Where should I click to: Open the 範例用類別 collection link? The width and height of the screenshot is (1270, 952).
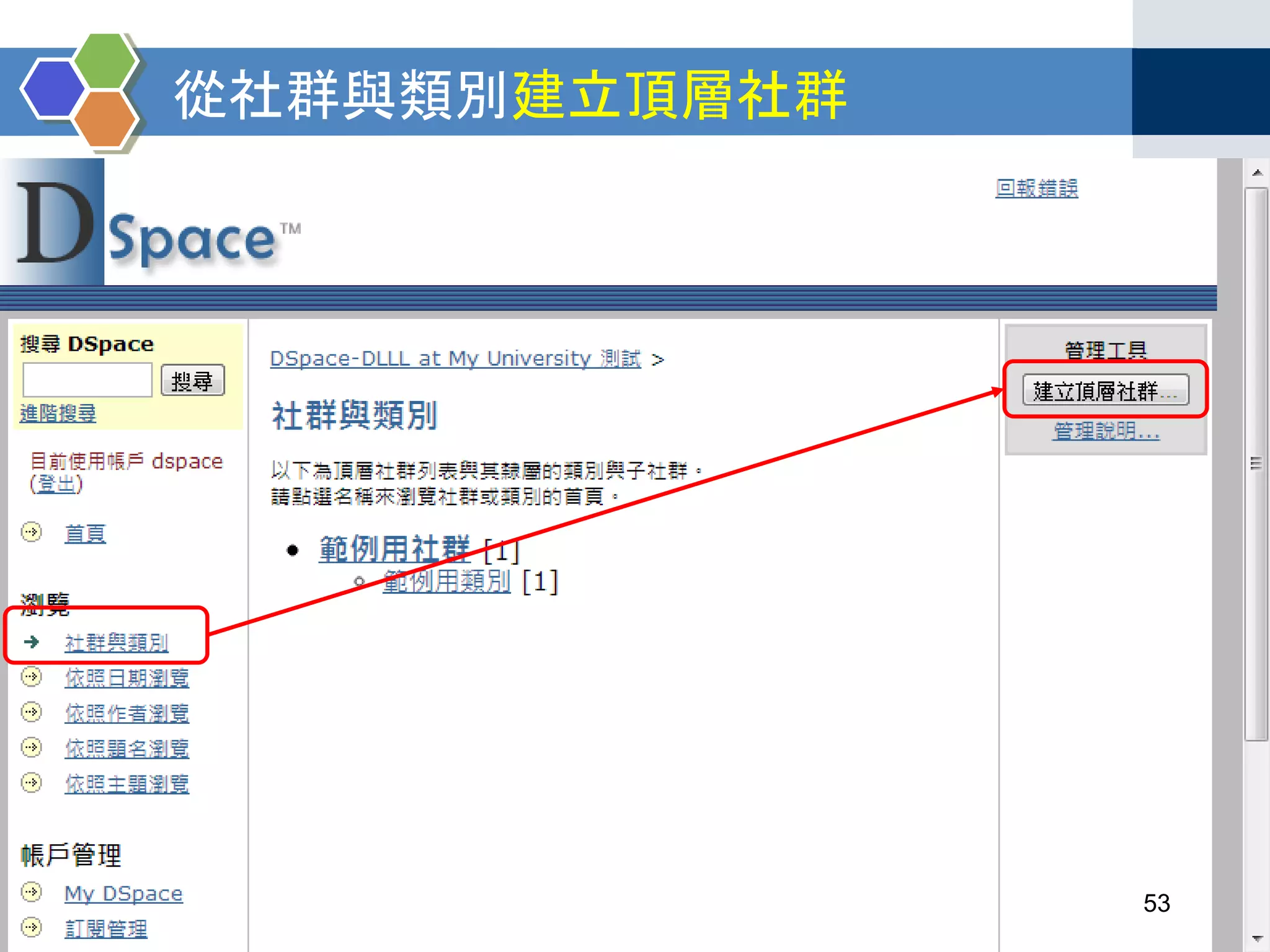tap(446, 581)
